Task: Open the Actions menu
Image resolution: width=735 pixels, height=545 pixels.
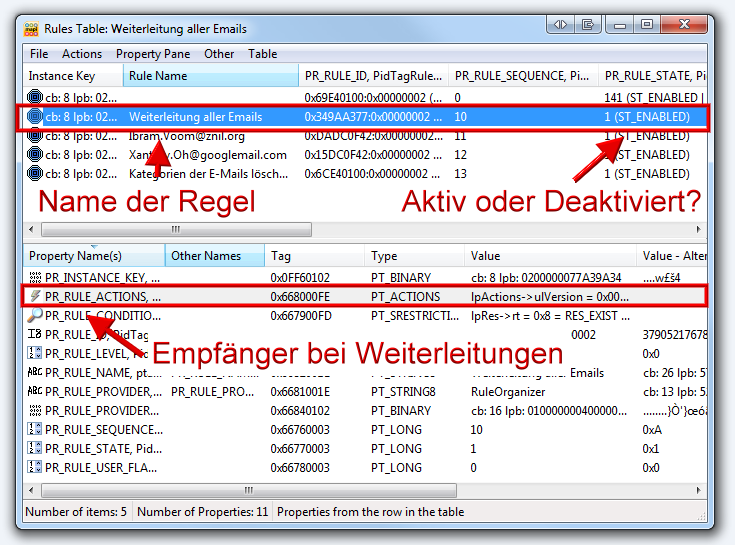Action: point(82,54)
